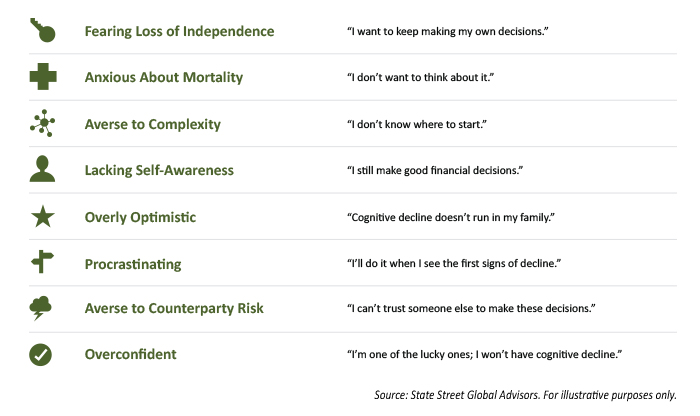Image resolution: width=700 pixels, height=416 pixels.
Task: Select the Averse to Complexity heading
Action: click(x=153, y=124)
